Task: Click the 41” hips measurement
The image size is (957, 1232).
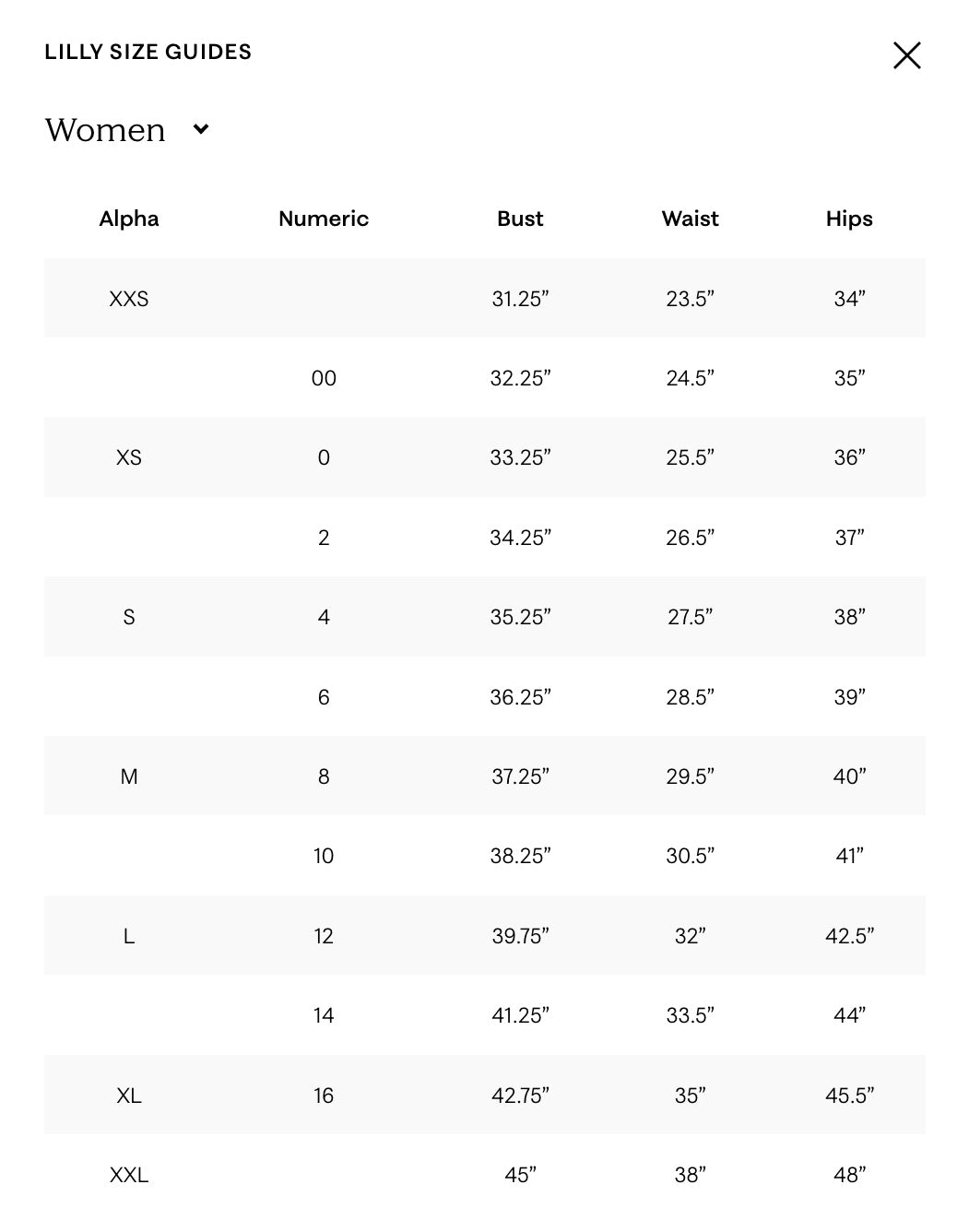Action: pyautogui.click(x=849, y=856)
